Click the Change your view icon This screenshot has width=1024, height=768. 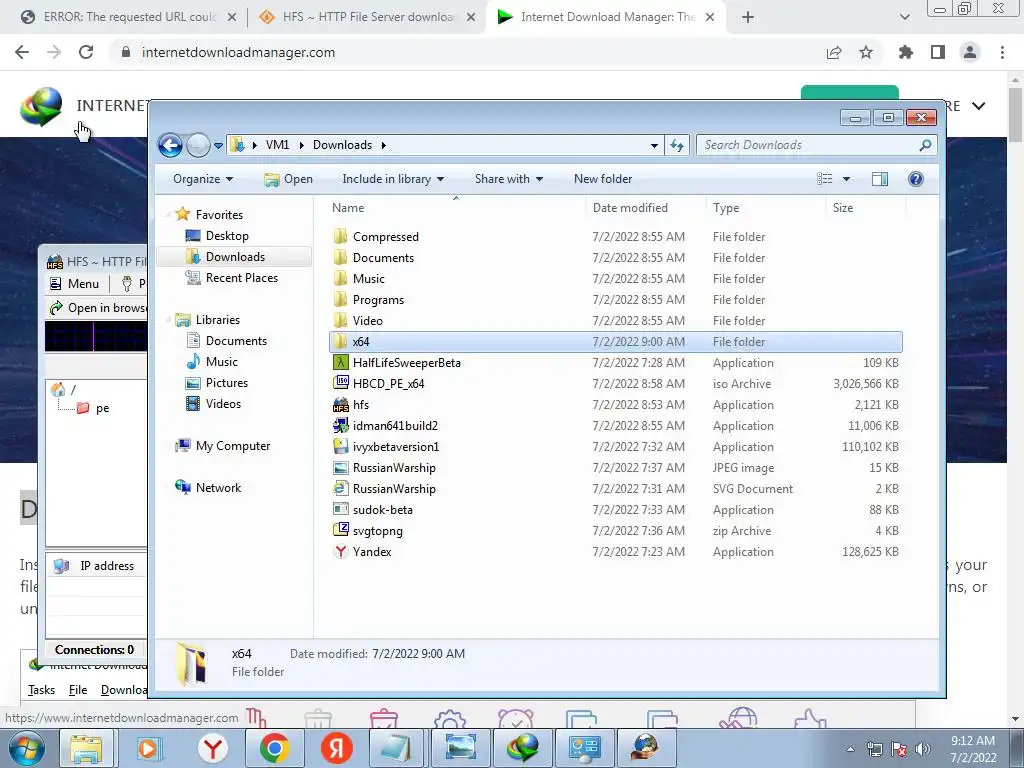click(x=825, y=179)
